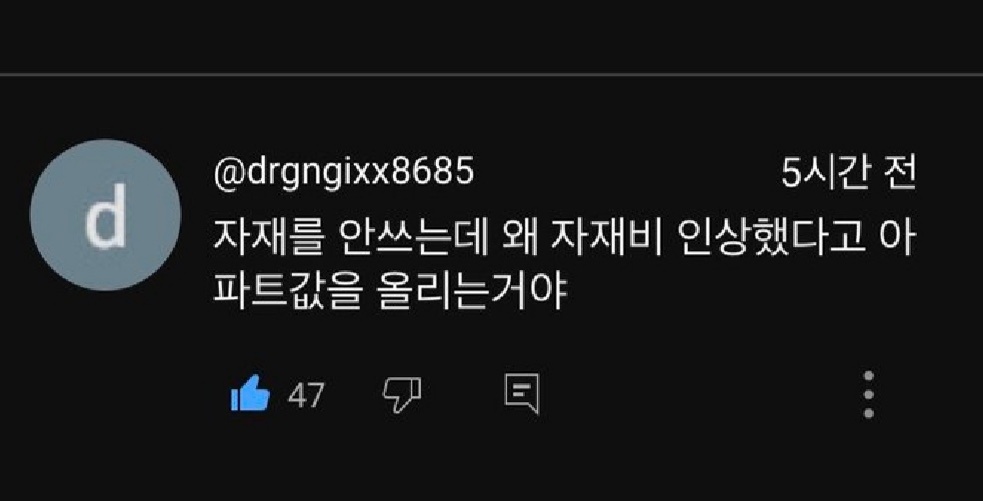
Task: Click the gray 'd' profile avatar
Action: coord(105,214)
